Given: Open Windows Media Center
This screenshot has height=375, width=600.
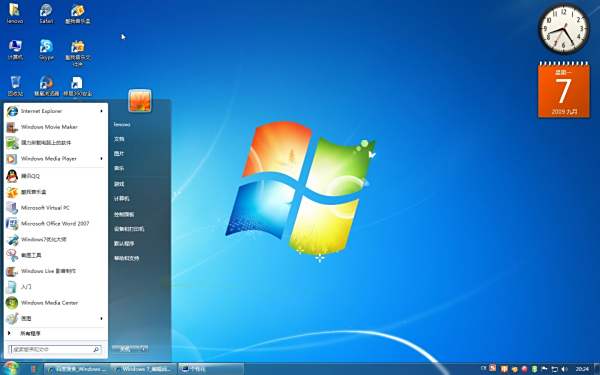Looking at the screenshot, I should pos(55,303).
